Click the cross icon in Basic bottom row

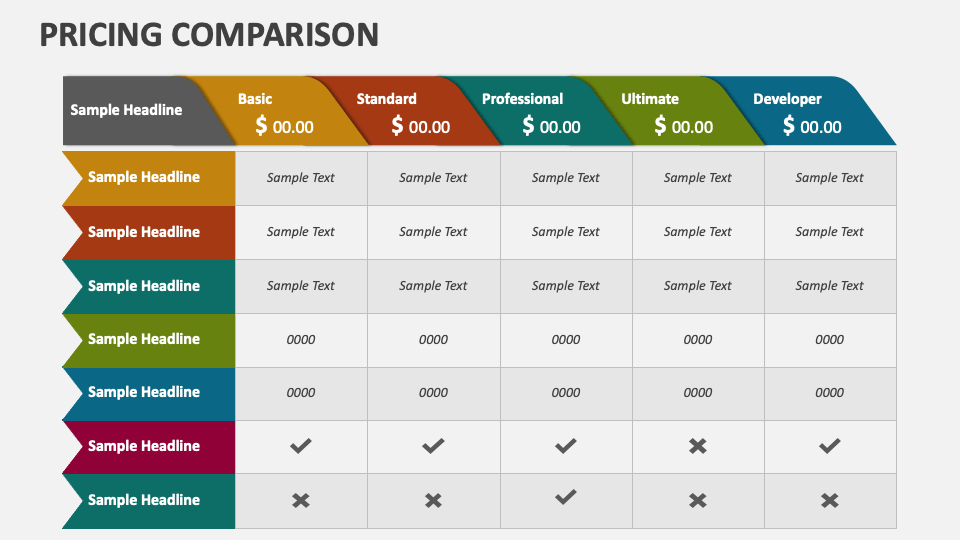point(301,500)
